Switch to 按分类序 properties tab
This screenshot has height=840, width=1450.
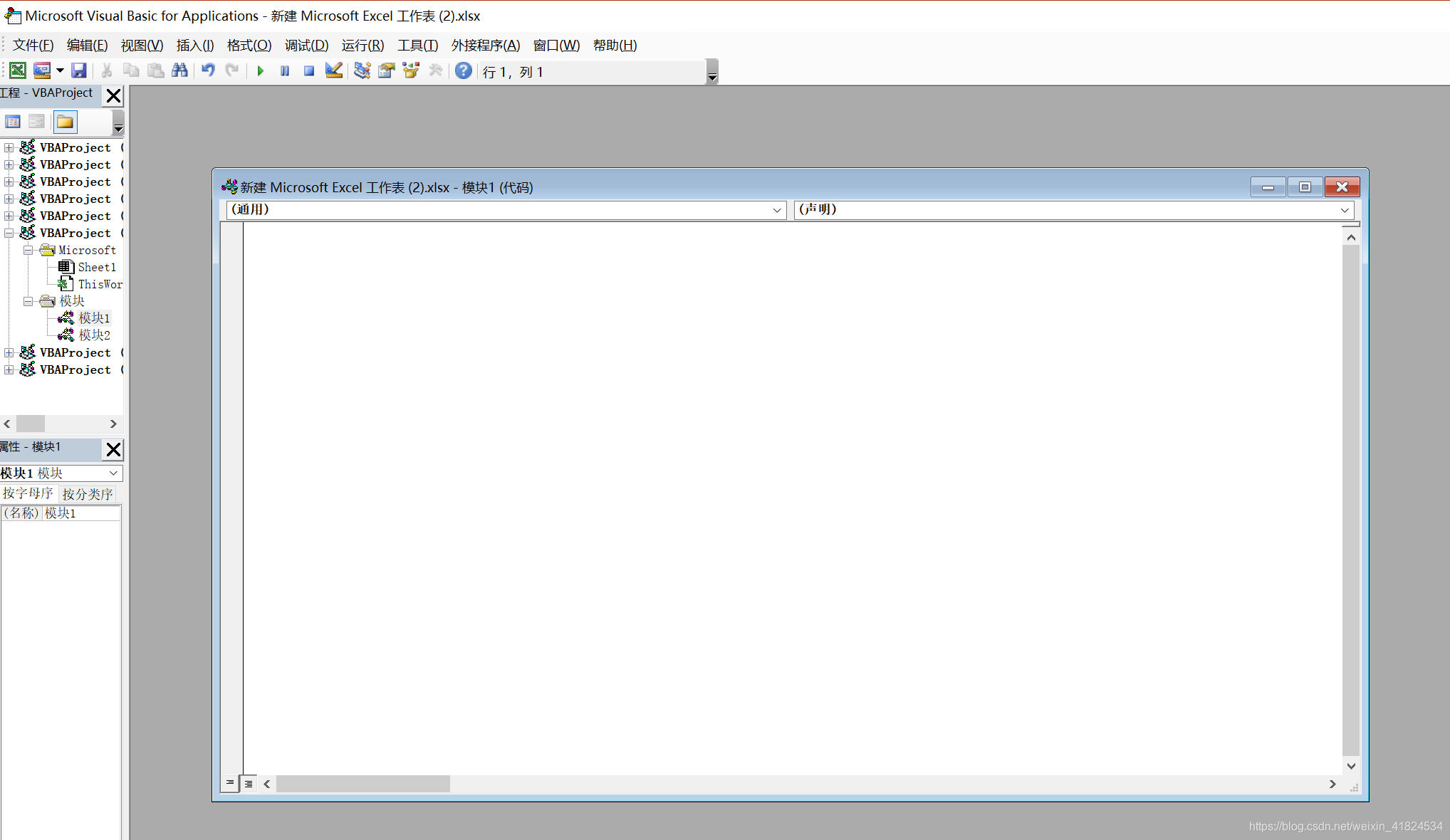[87, 493]
